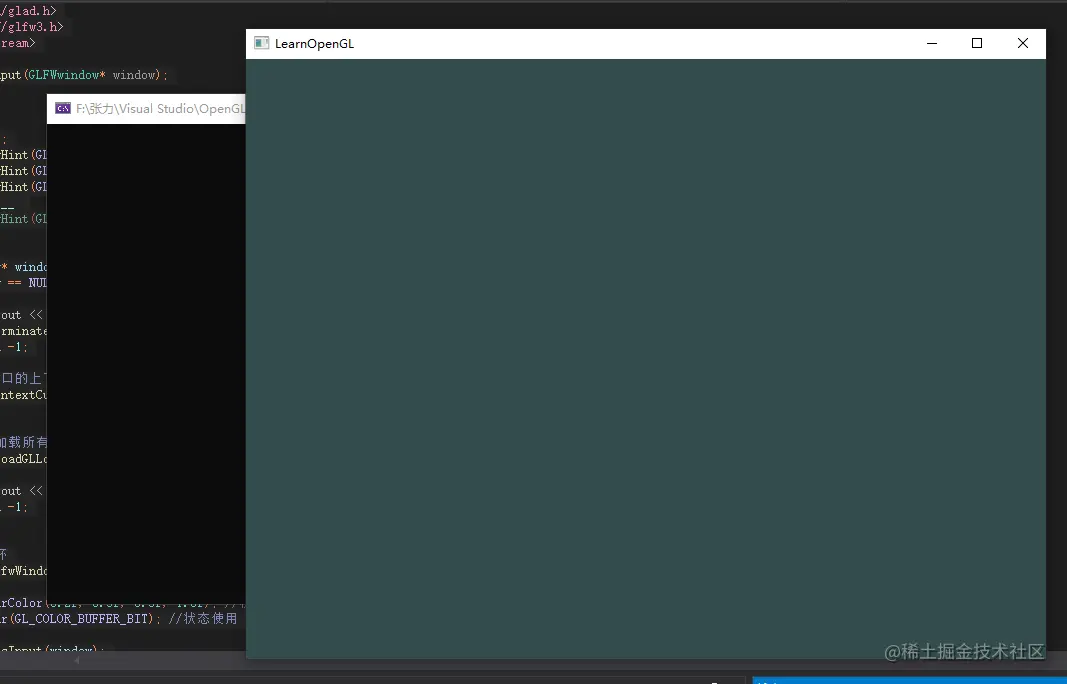The width and height of the screenshot is (1067, 684).
Task: Click the '//状态使用' comment in code
Action: [203, 618]
